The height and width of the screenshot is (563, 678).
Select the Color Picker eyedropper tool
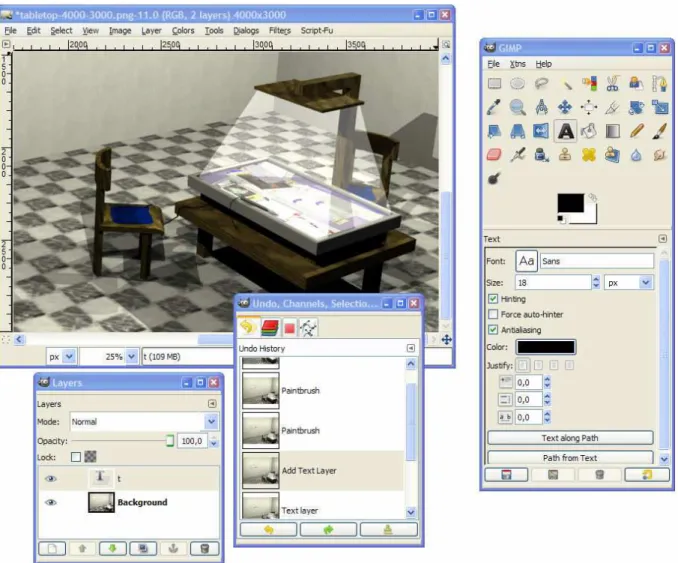(x=494, y=107)
